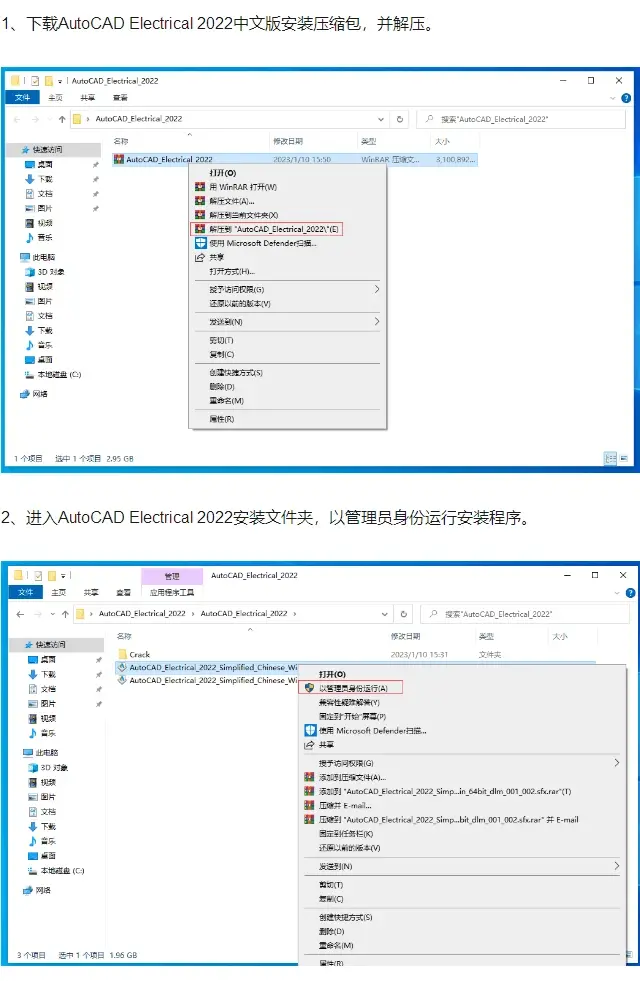Click WinRAR icon beside 压缩并 E-mail...

tap(309, 805)
